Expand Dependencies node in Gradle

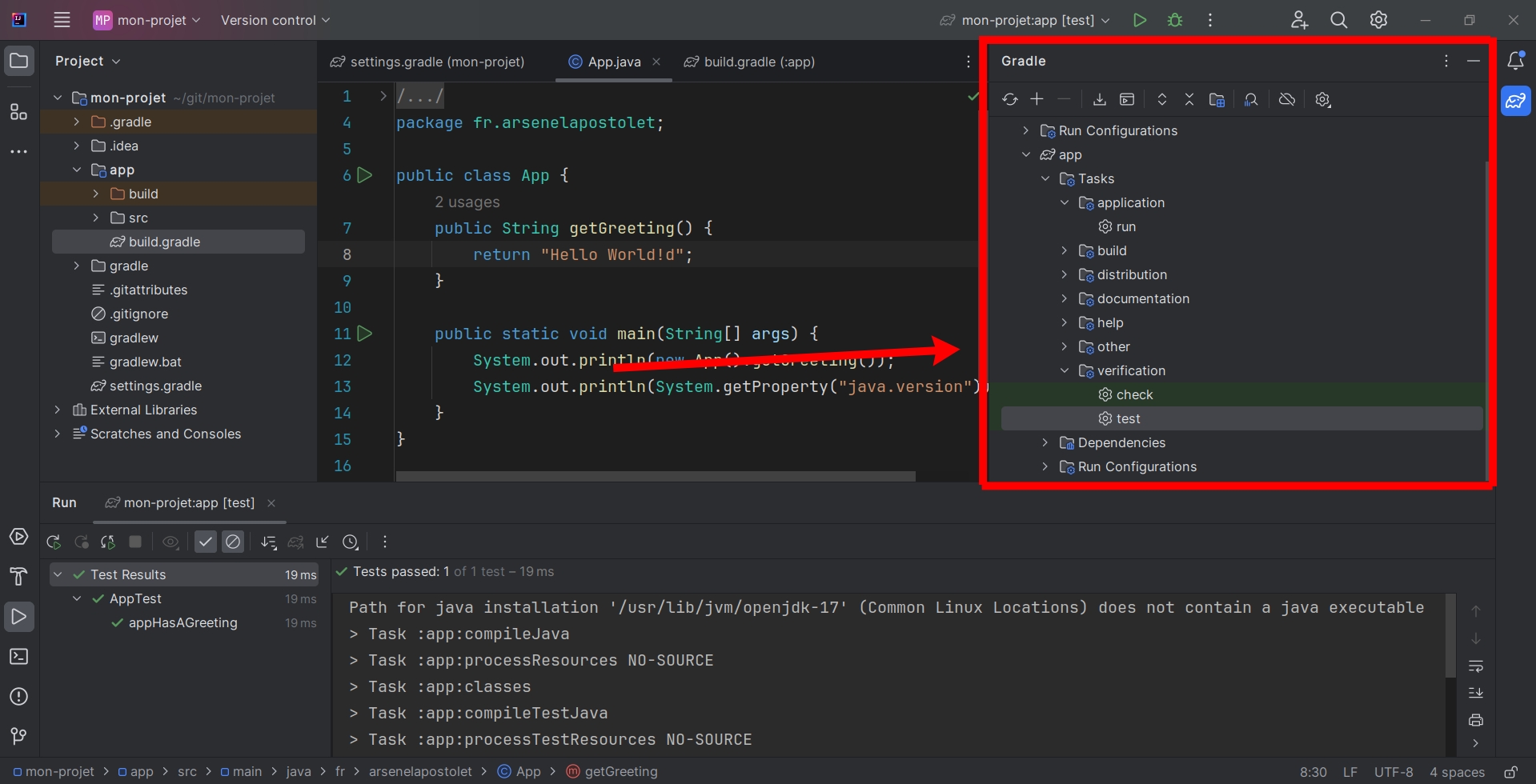(x=1045, y=442)
